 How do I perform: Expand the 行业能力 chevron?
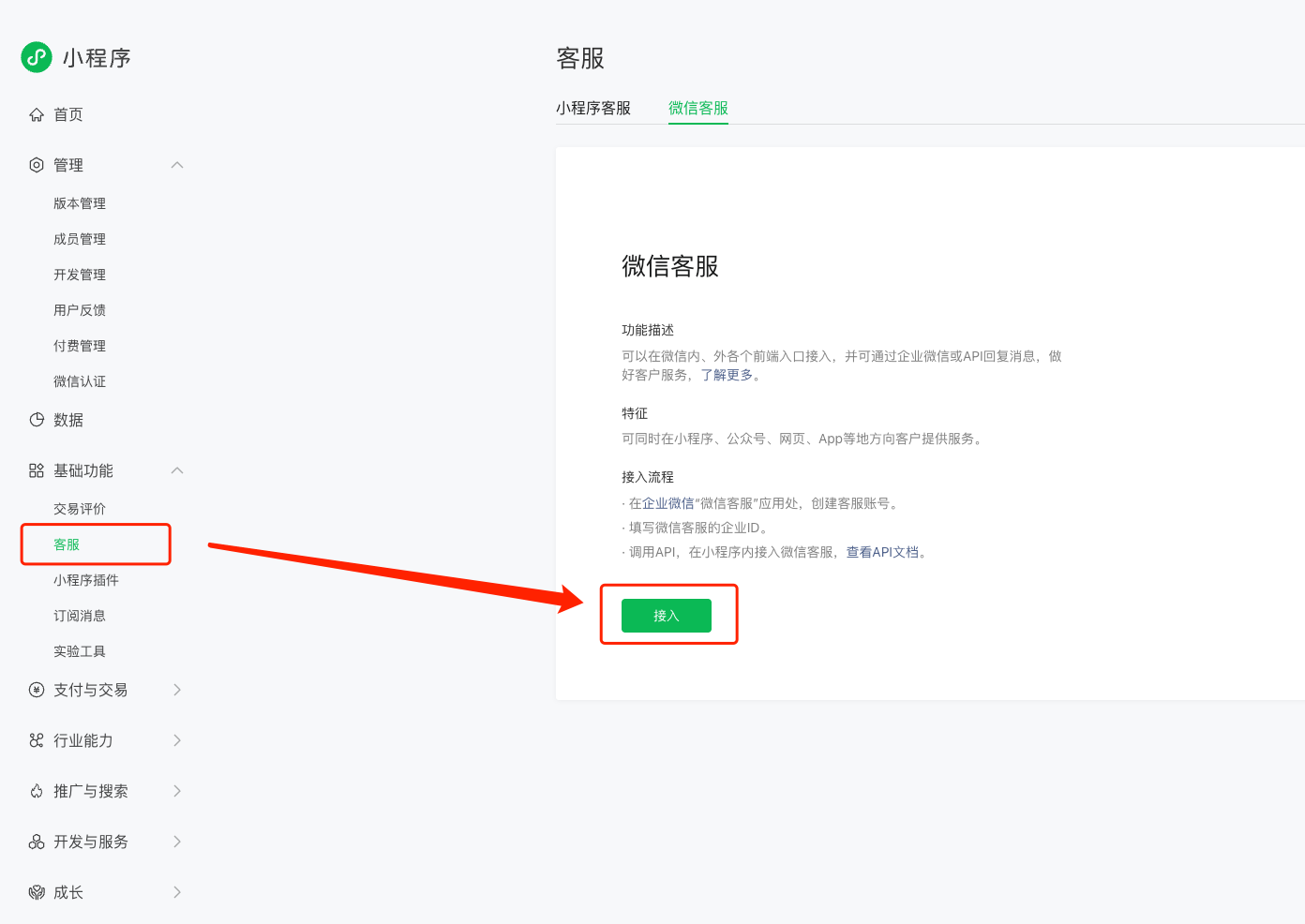pos(177,740)
